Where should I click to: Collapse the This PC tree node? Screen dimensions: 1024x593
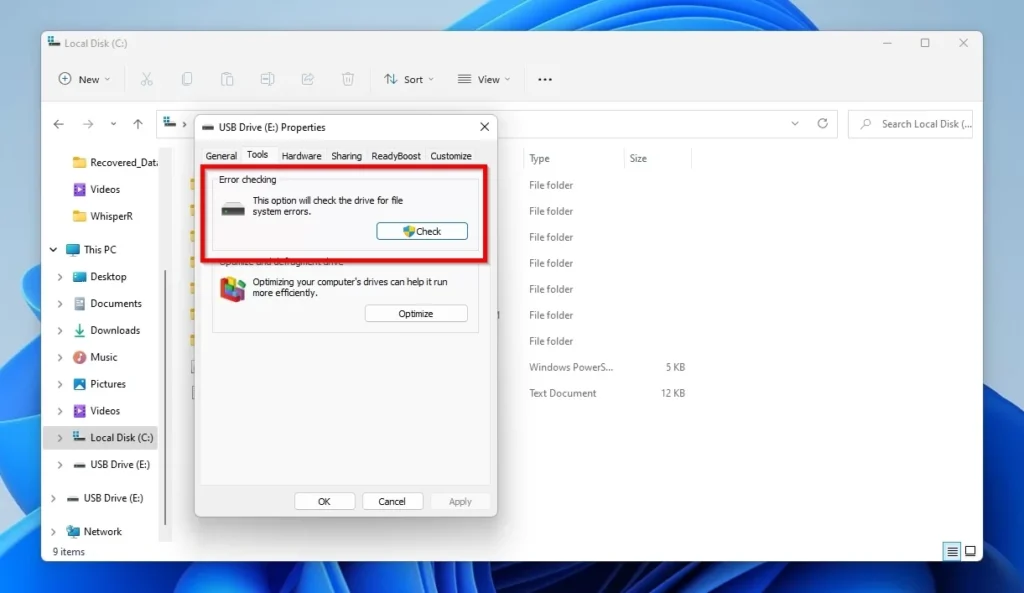pyautogui.click(x=53, y=250)
